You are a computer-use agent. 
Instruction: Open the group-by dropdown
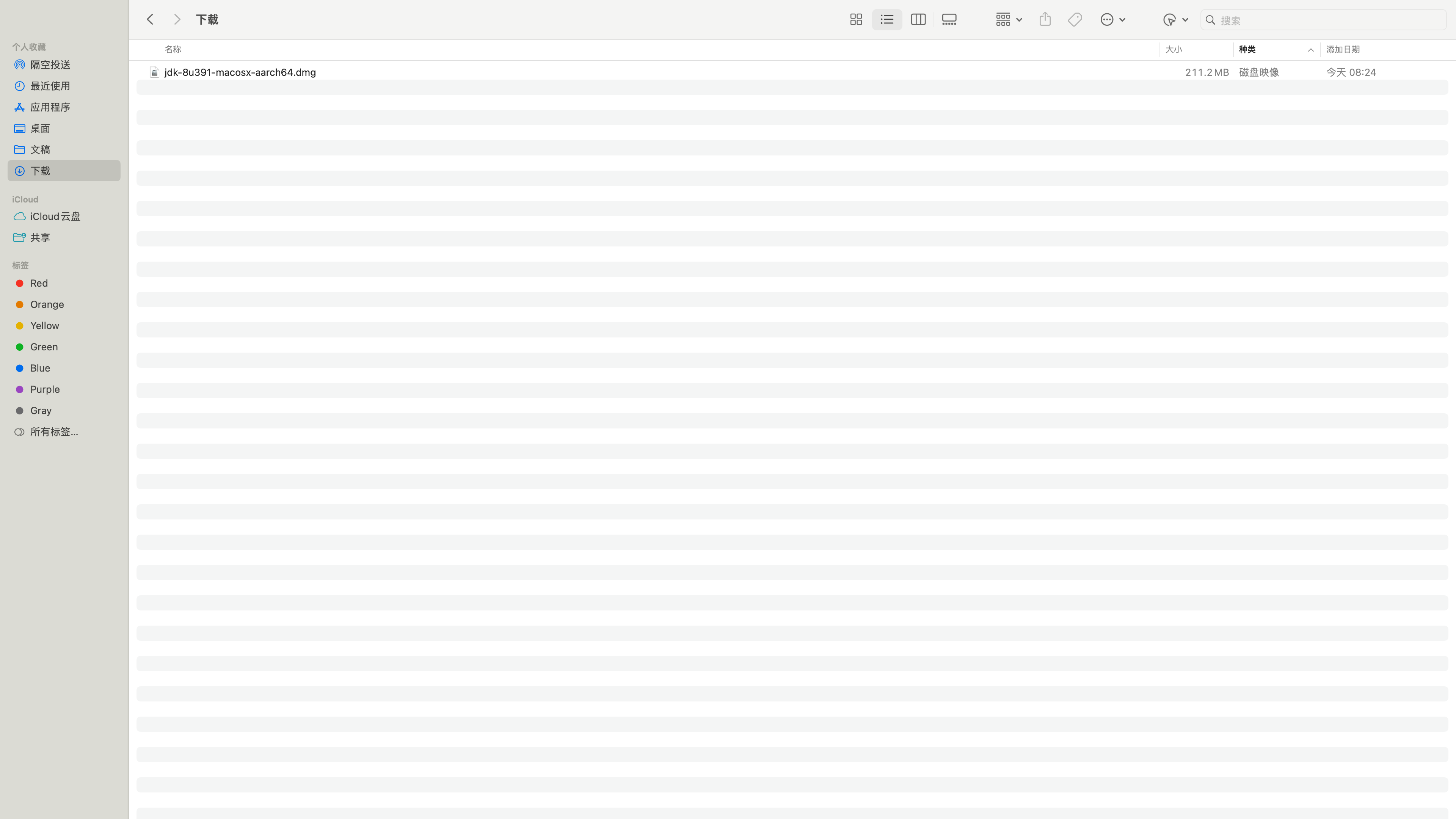tap(1009, 20)
